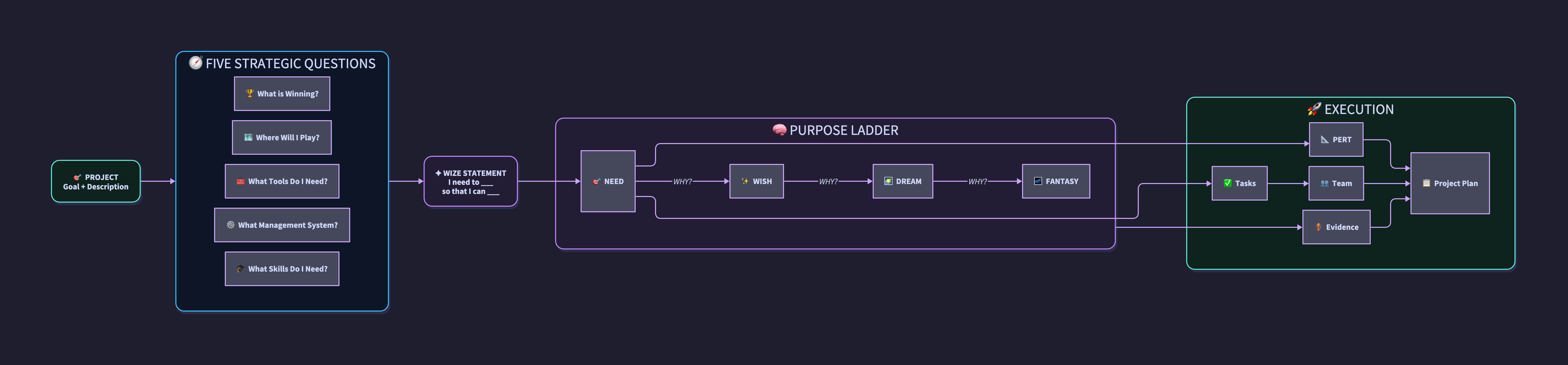Click the icon in the Evidence node
The height and width of the screenshot is (365, 1568).
click(x=1318, y=227)
